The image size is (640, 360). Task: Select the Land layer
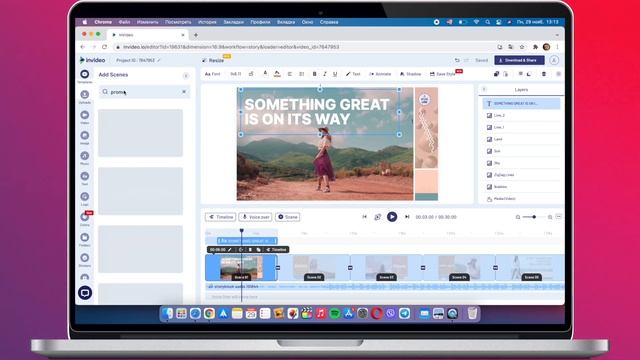click(x=521, y=139)
